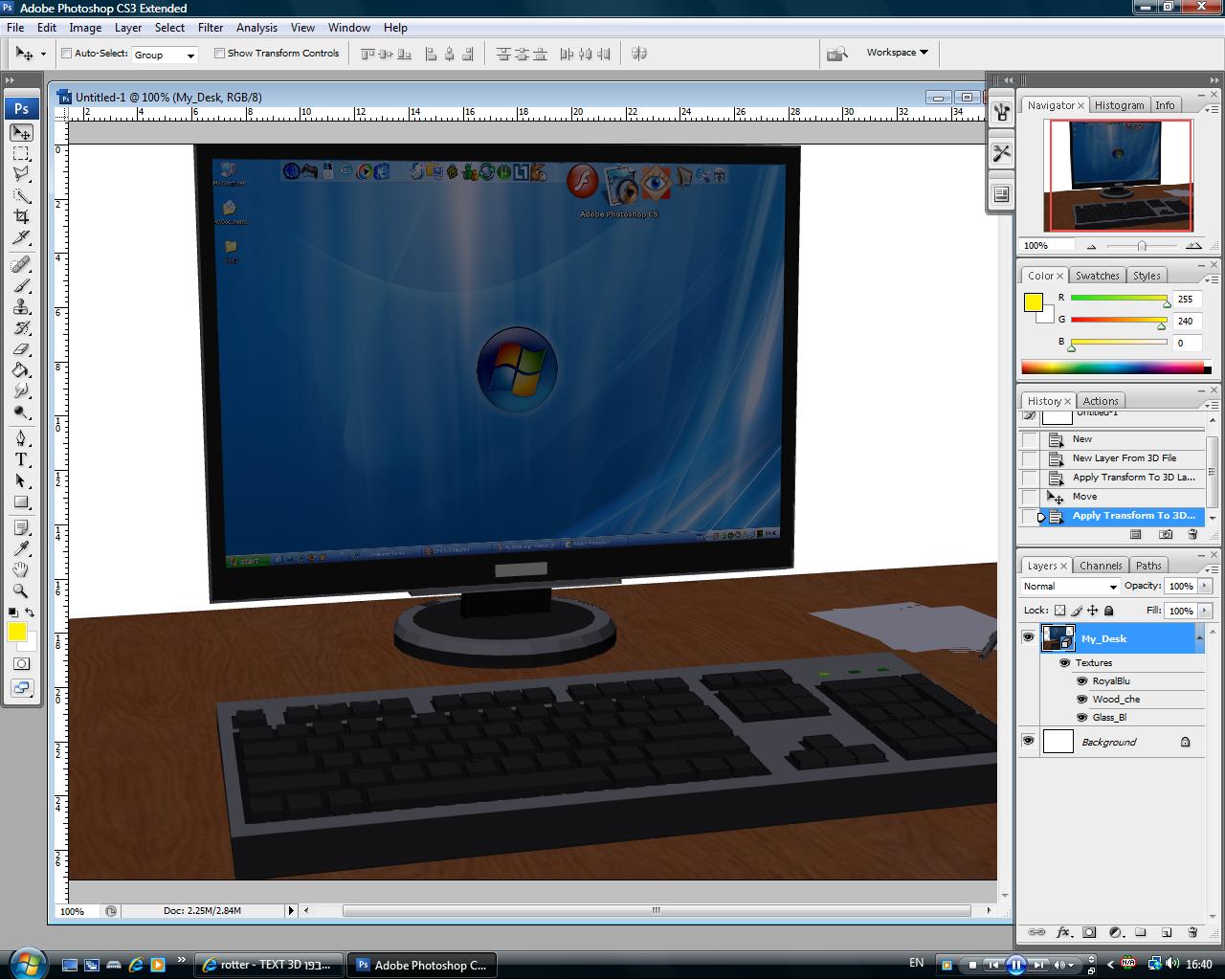Open the Auto-Select Group dropdown
Viewport: 1225px width, 980px height.
(165, 56)
